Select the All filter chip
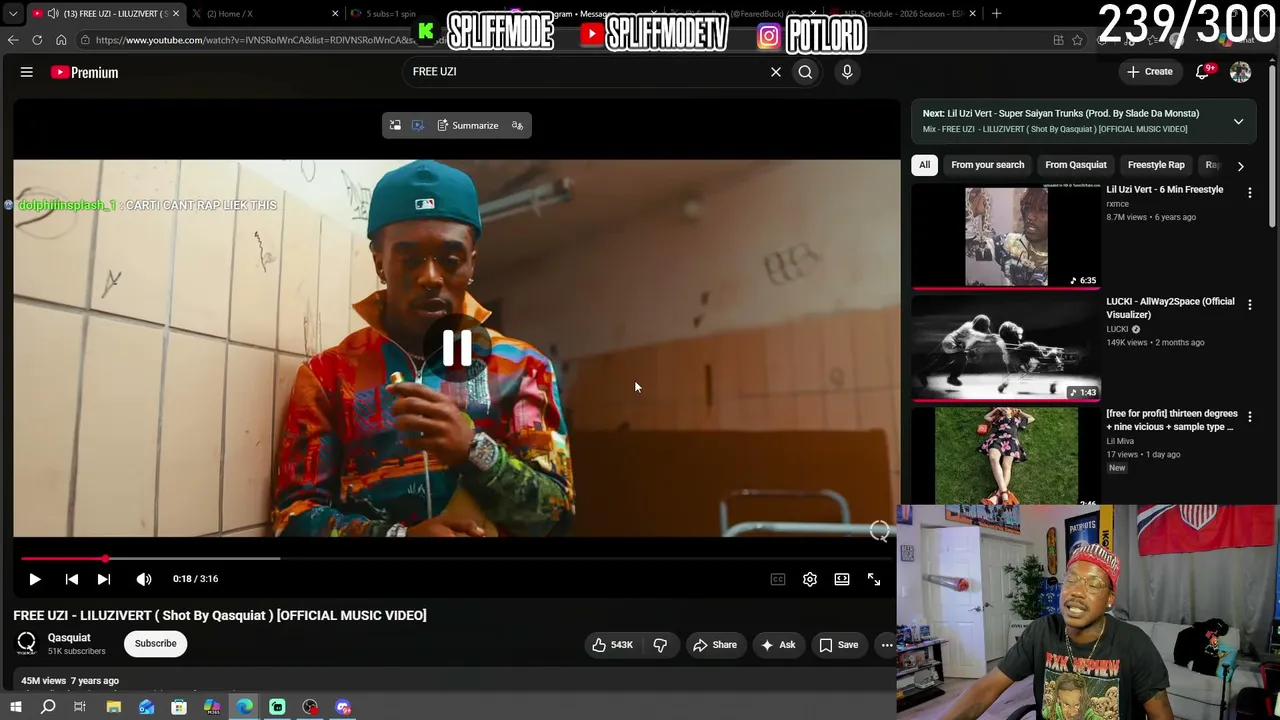Screen dimensions: 1280x720 click(x=924, y=165)
